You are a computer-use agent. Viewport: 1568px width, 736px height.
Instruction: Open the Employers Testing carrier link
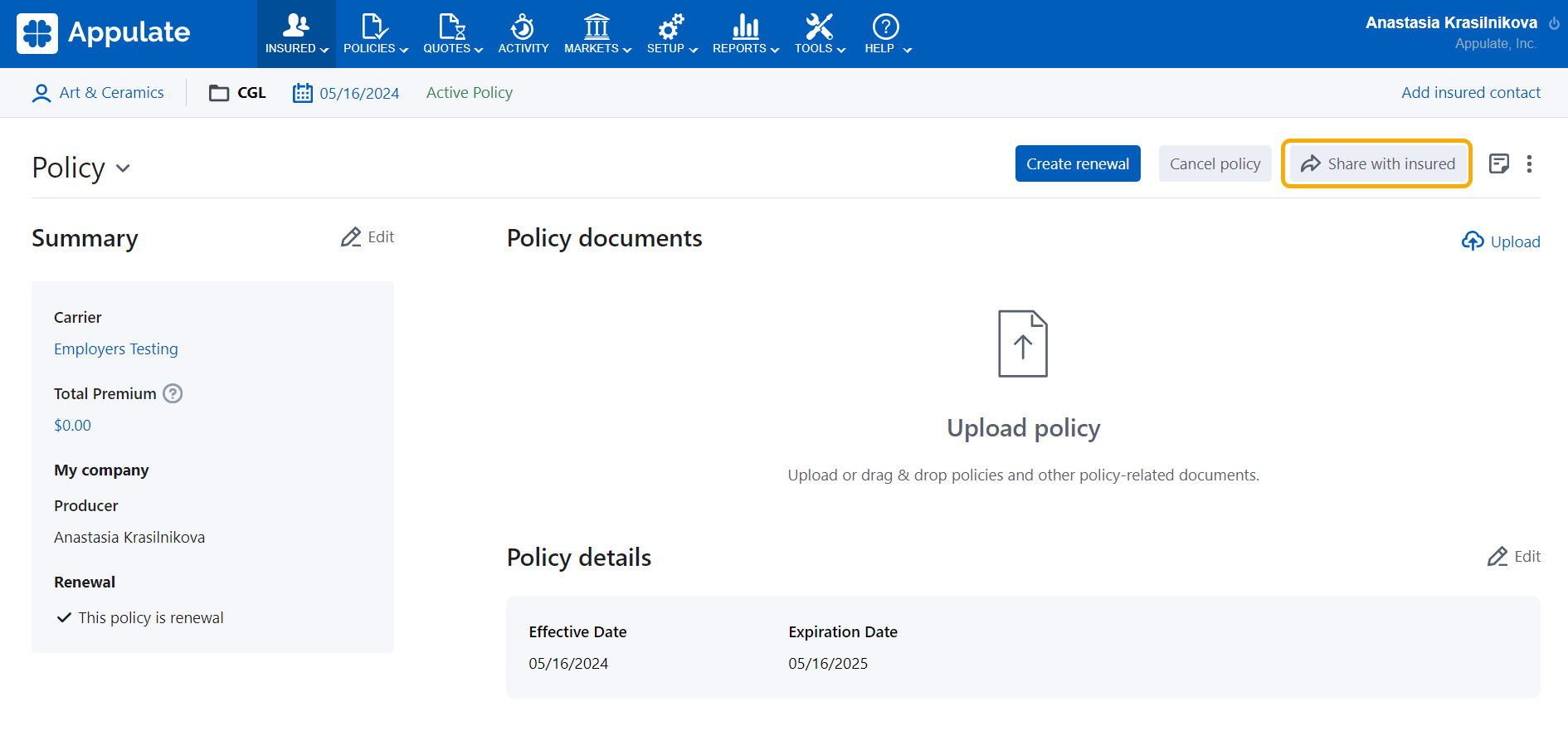point(116,349)
